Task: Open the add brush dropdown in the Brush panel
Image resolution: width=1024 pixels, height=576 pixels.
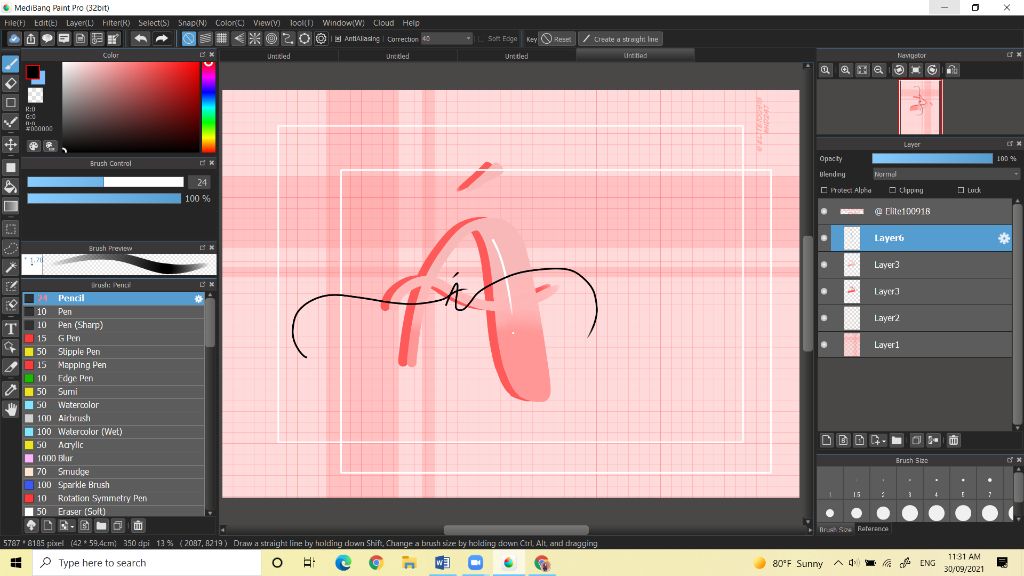Action: tap(66, 525)
